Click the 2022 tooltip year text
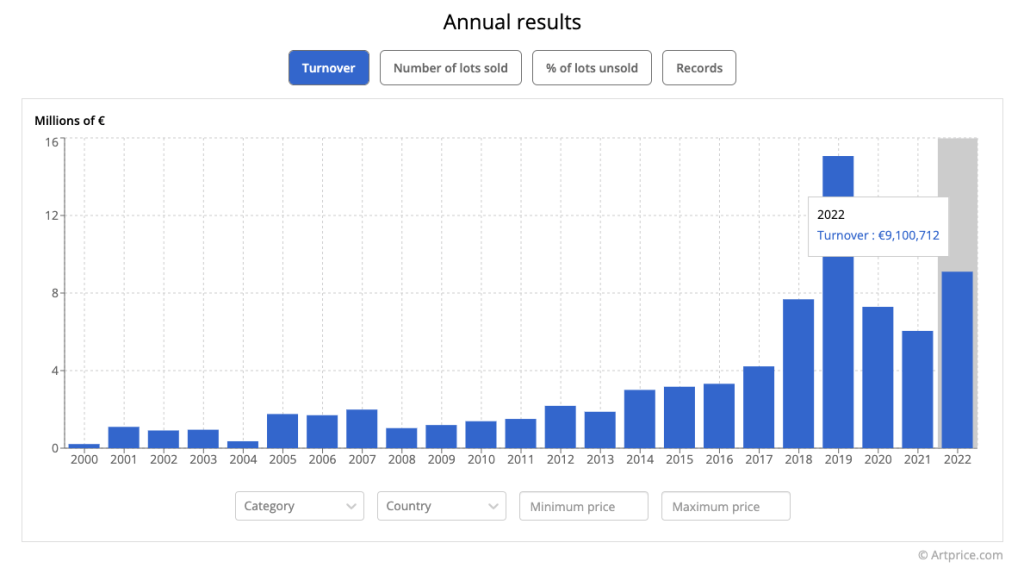Viewport: 1024px width, 574px height. coord(831,215)
